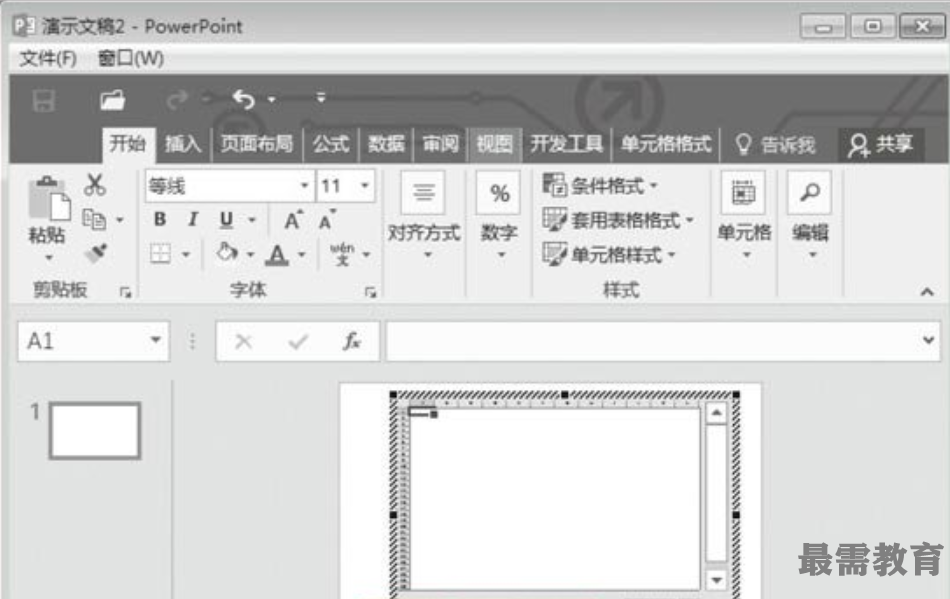
Task: Open file using the folder icon
Action: [x=112, y=100]
